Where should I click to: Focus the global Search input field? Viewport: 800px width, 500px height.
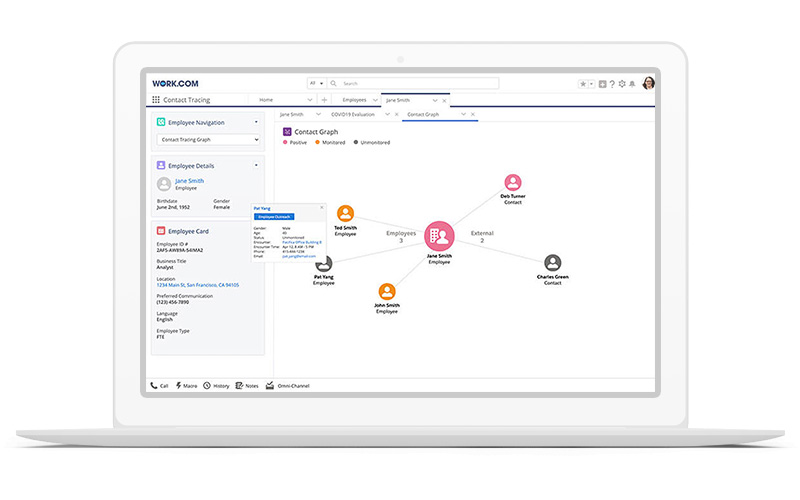click(x=412, y=83)
